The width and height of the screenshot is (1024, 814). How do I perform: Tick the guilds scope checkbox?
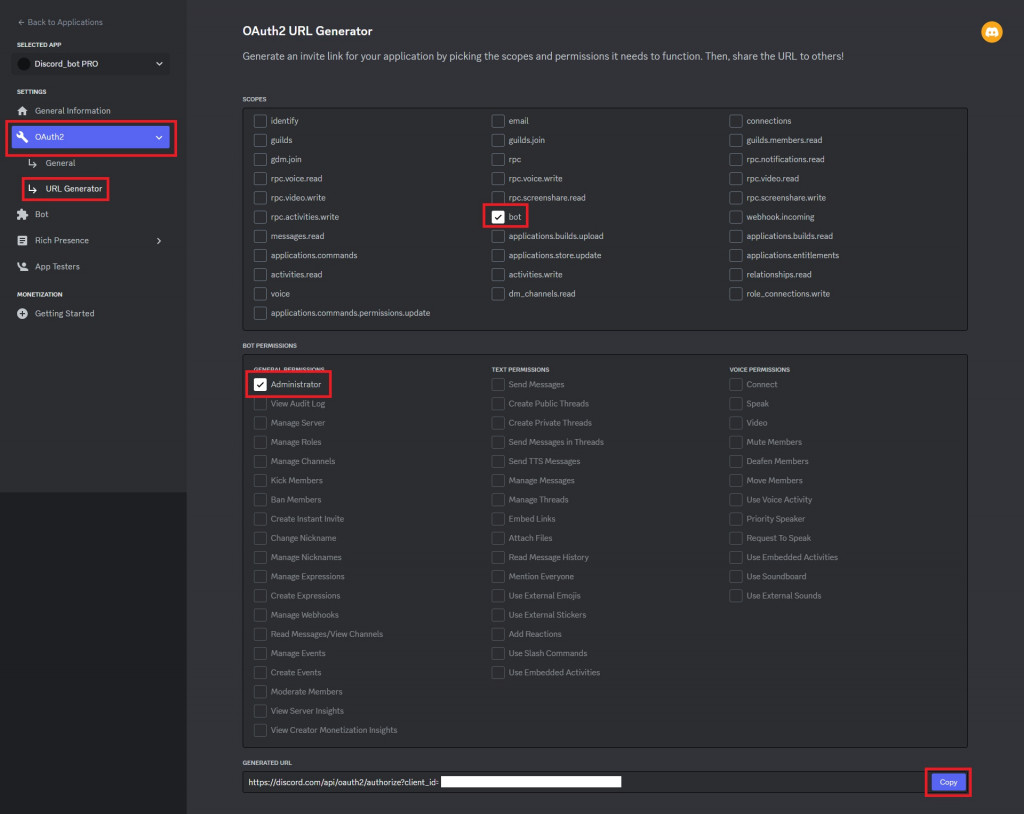(260, 140)
